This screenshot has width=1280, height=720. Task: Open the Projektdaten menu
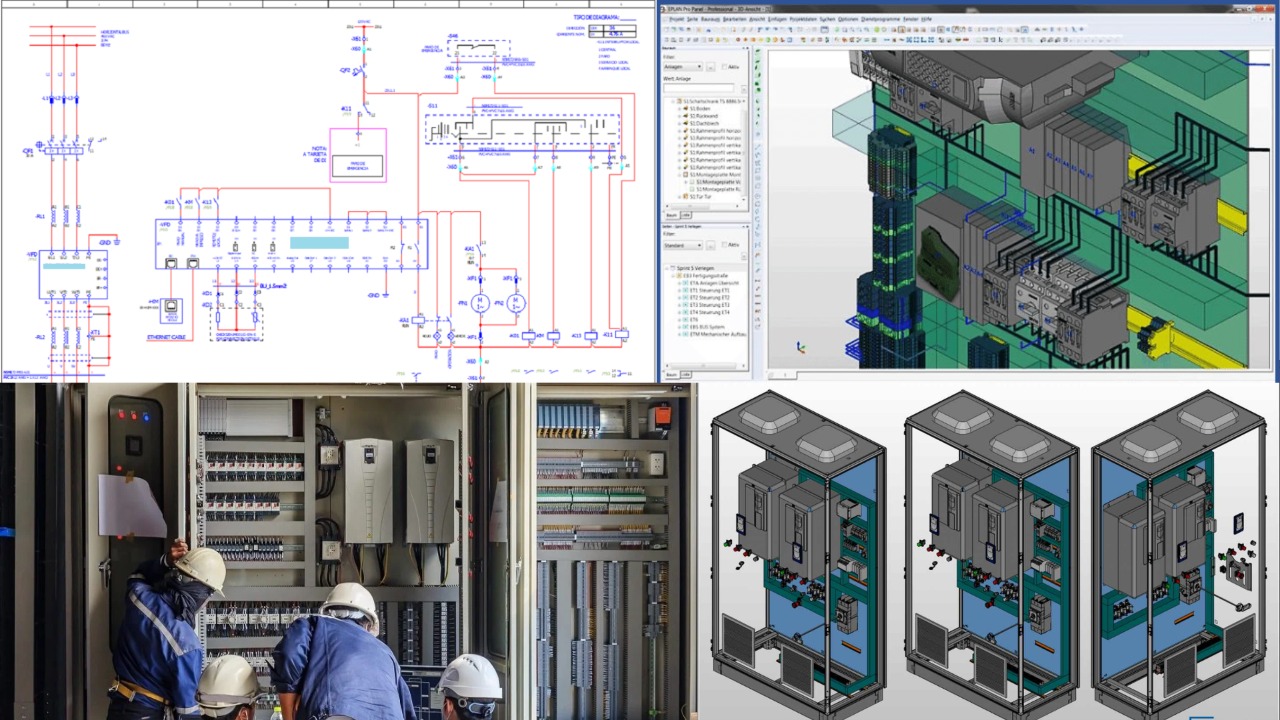802,19
